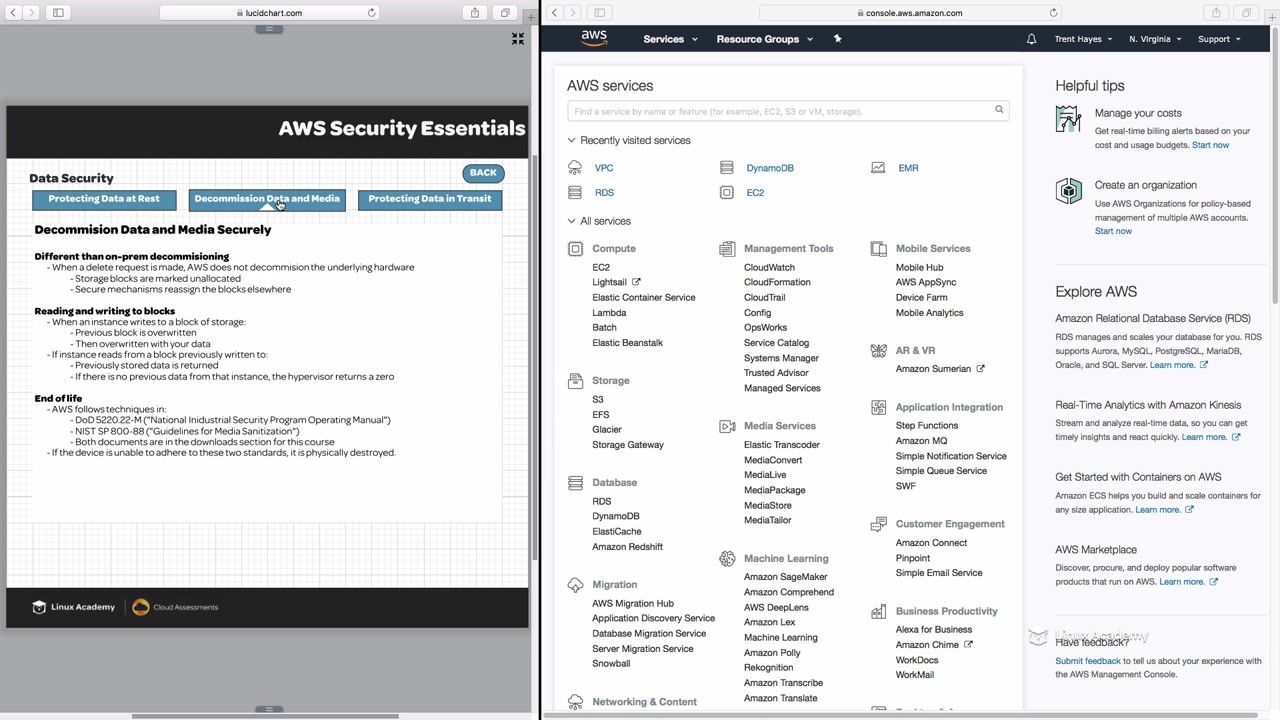Open the Snowball service link
The height and width of the screenshot is (720, 1280).
pos(611,664)
